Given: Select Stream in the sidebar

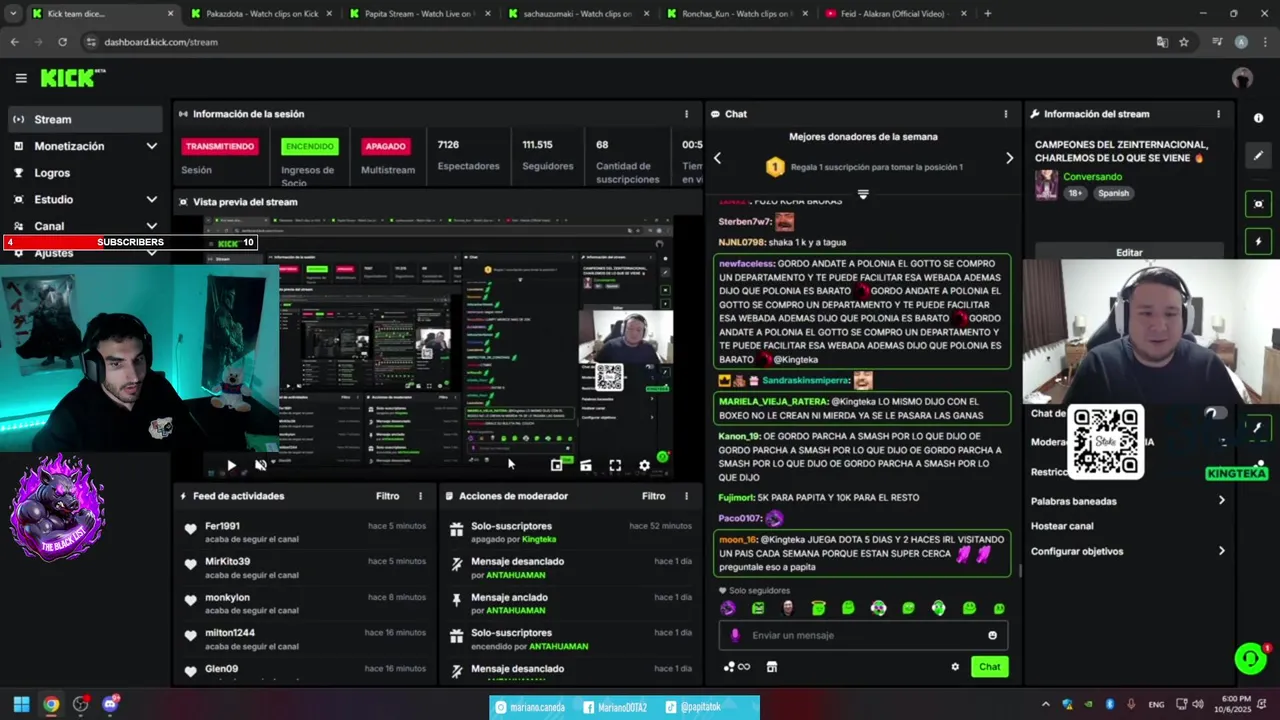Looking at the screenshot, I should click(85, 119).
